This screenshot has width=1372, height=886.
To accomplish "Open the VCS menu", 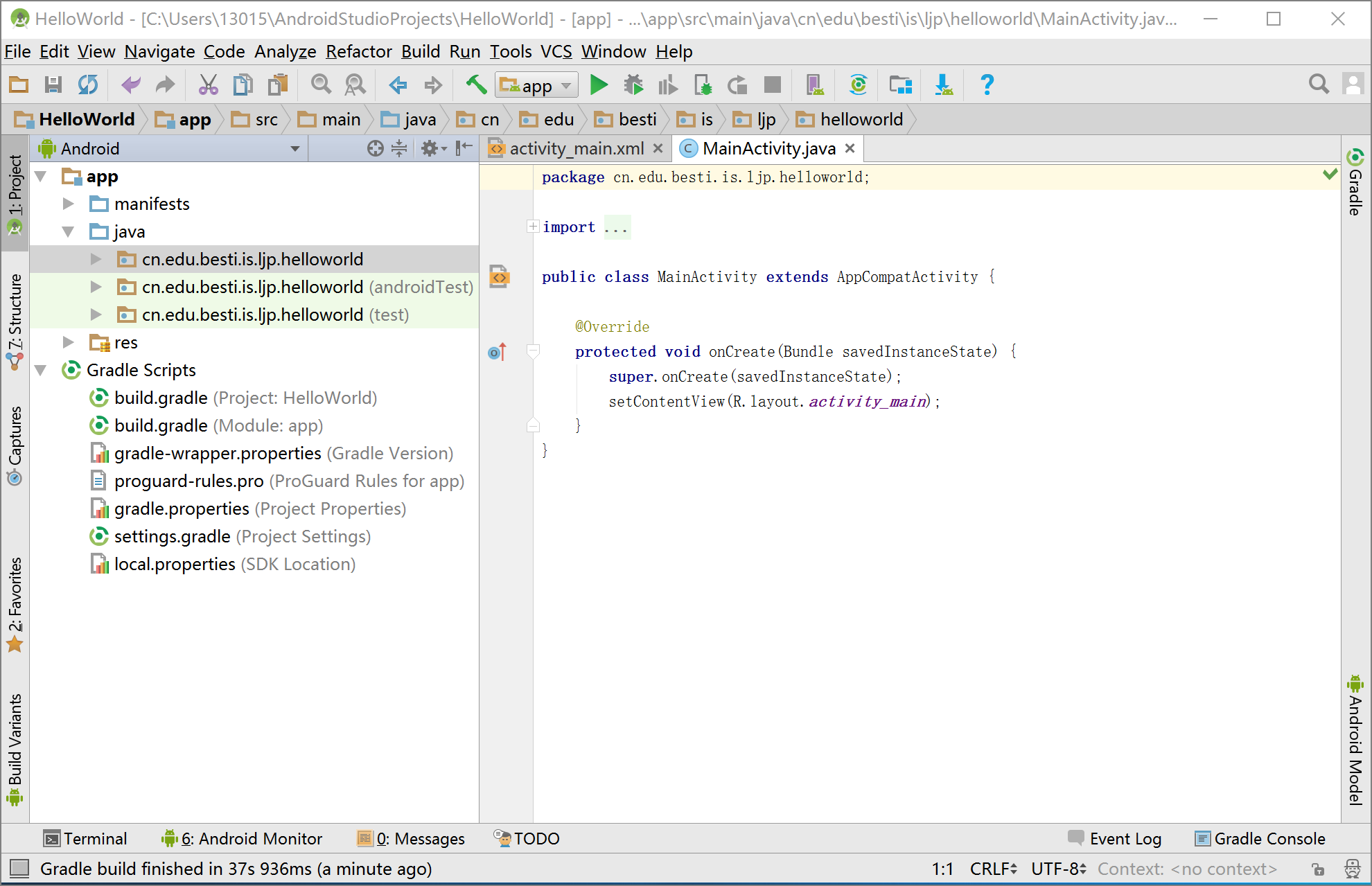I will (x=556, y=51).
